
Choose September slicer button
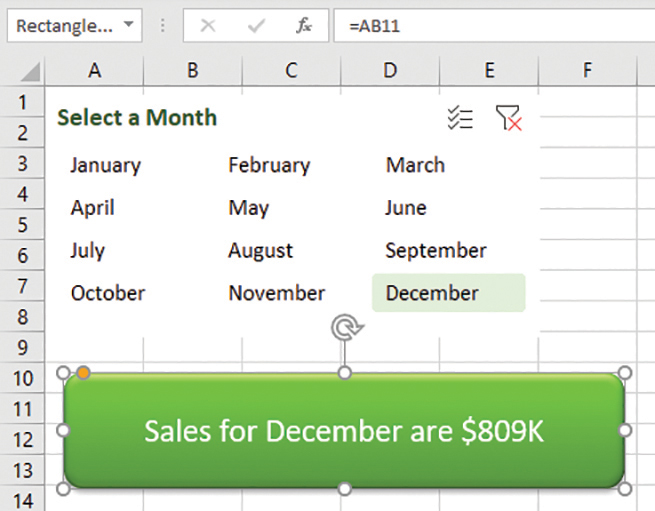click(436, 250)
